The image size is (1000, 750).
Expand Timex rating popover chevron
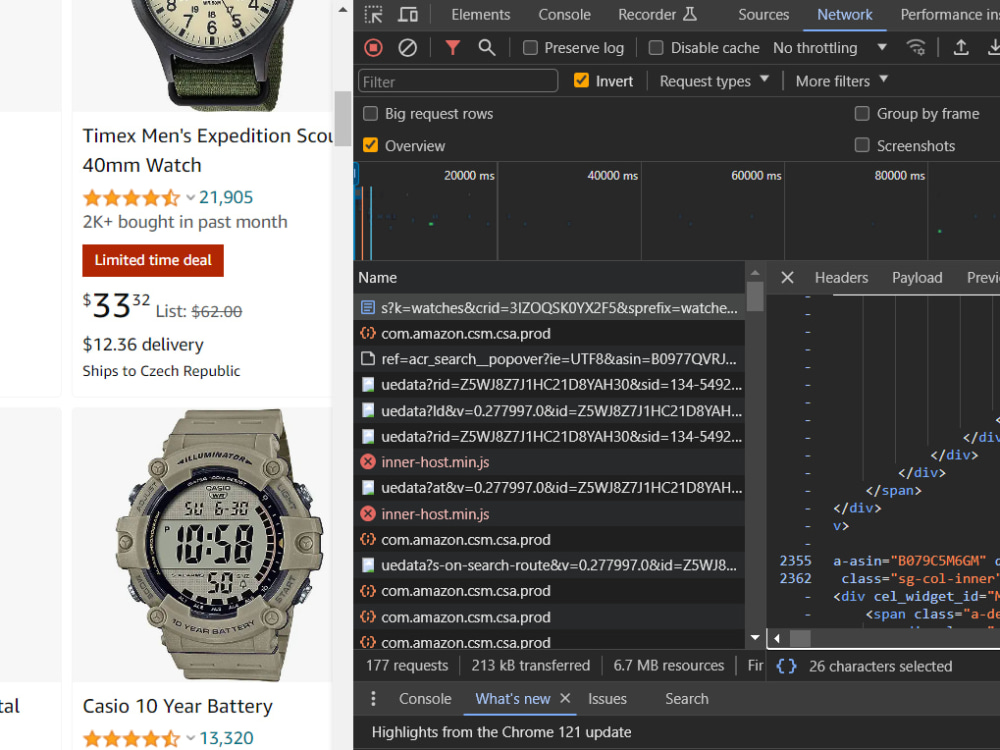coord(190,198)
